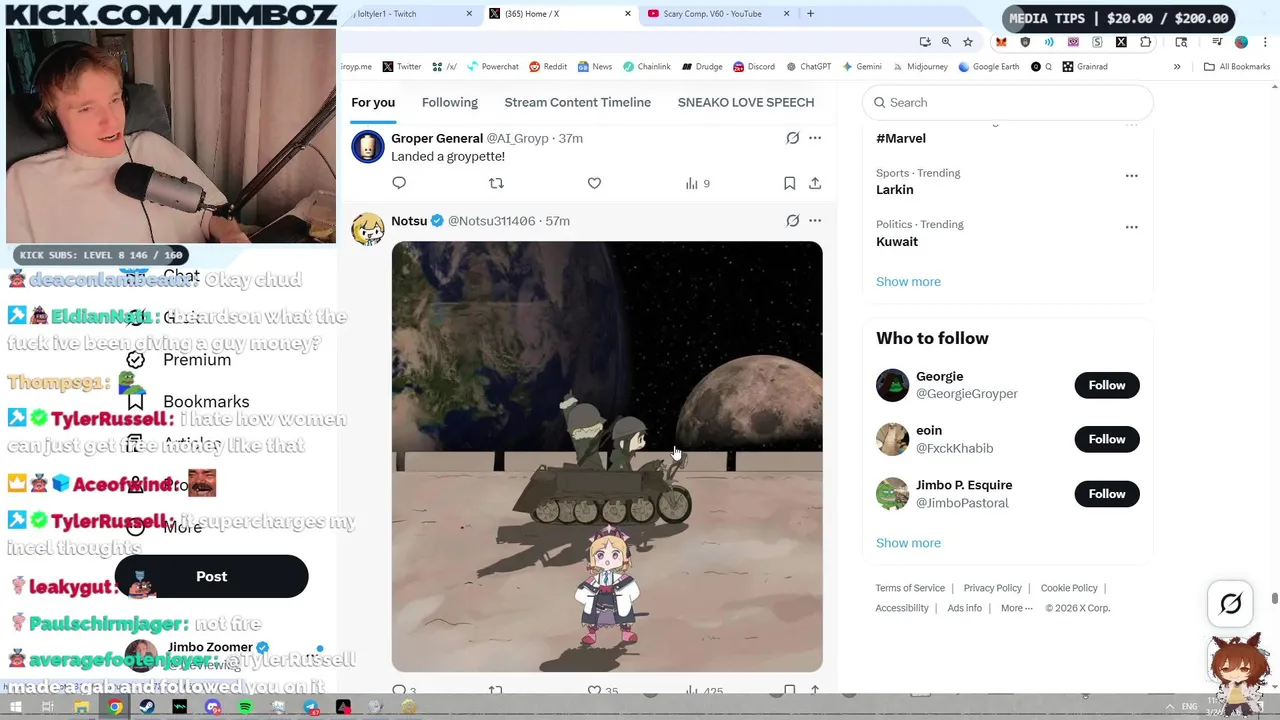Screen dimensions: 1280x720
Task: Open more options for Kuwait trend
Action: 1131,227
